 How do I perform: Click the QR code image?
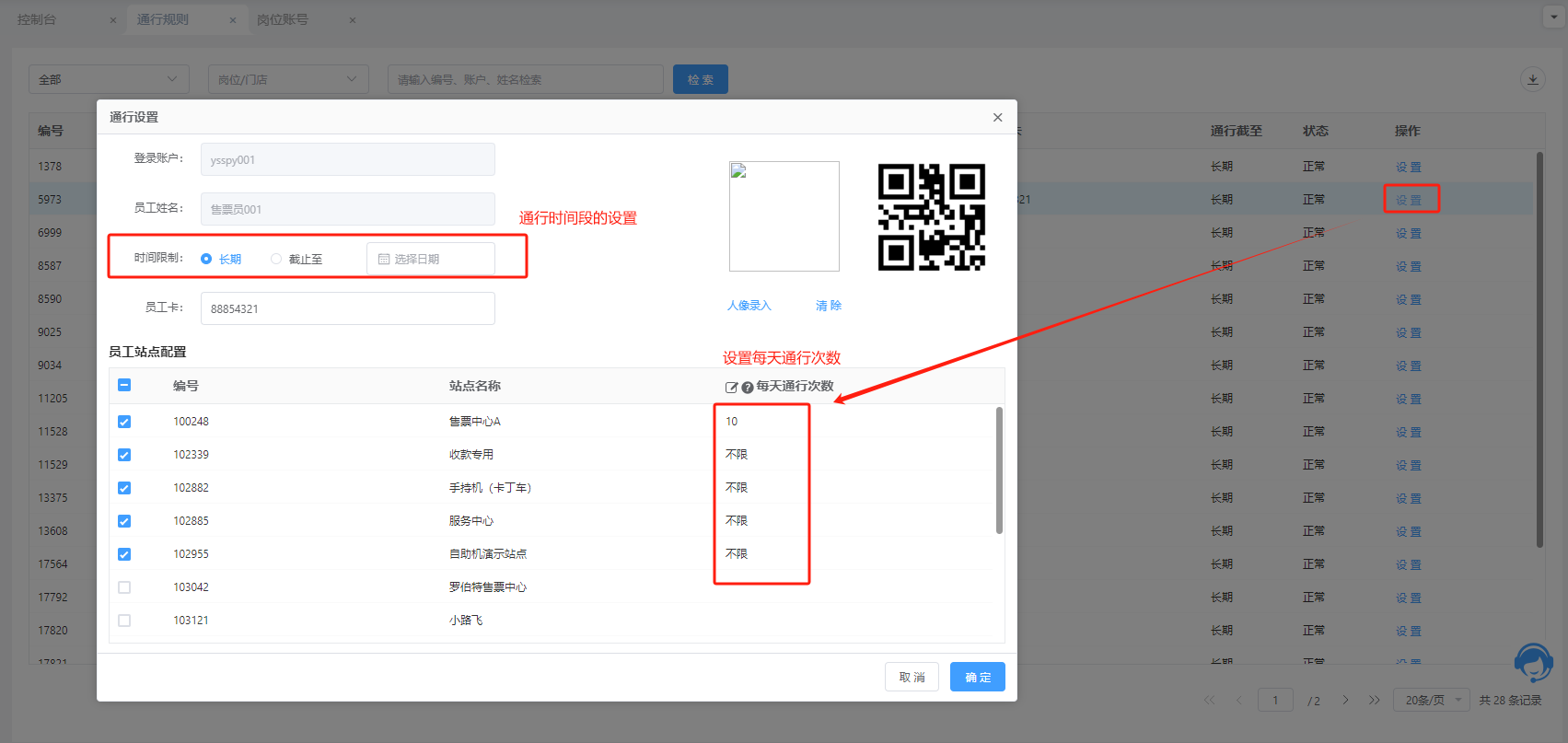click(931, 217)
